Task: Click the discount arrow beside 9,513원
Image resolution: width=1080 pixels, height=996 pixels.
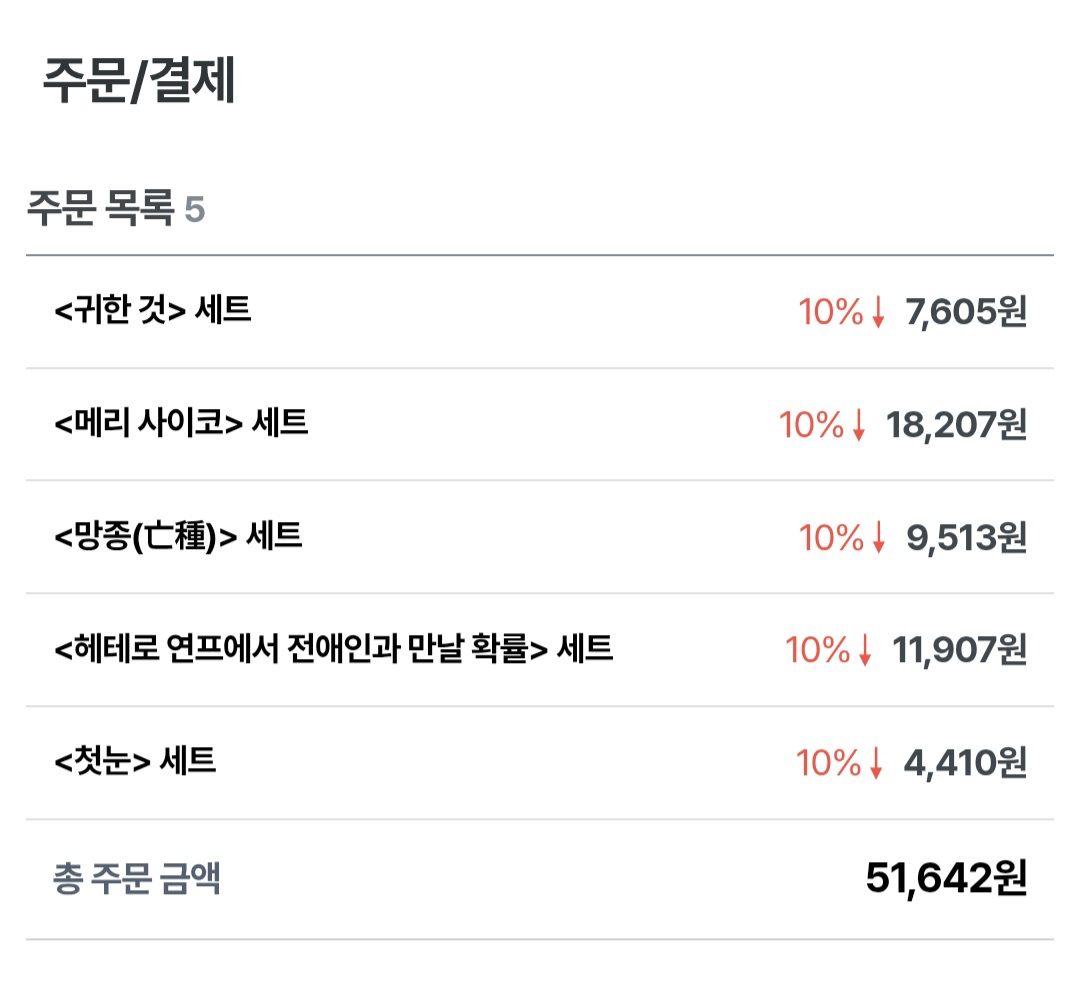Action: (878, 540)
